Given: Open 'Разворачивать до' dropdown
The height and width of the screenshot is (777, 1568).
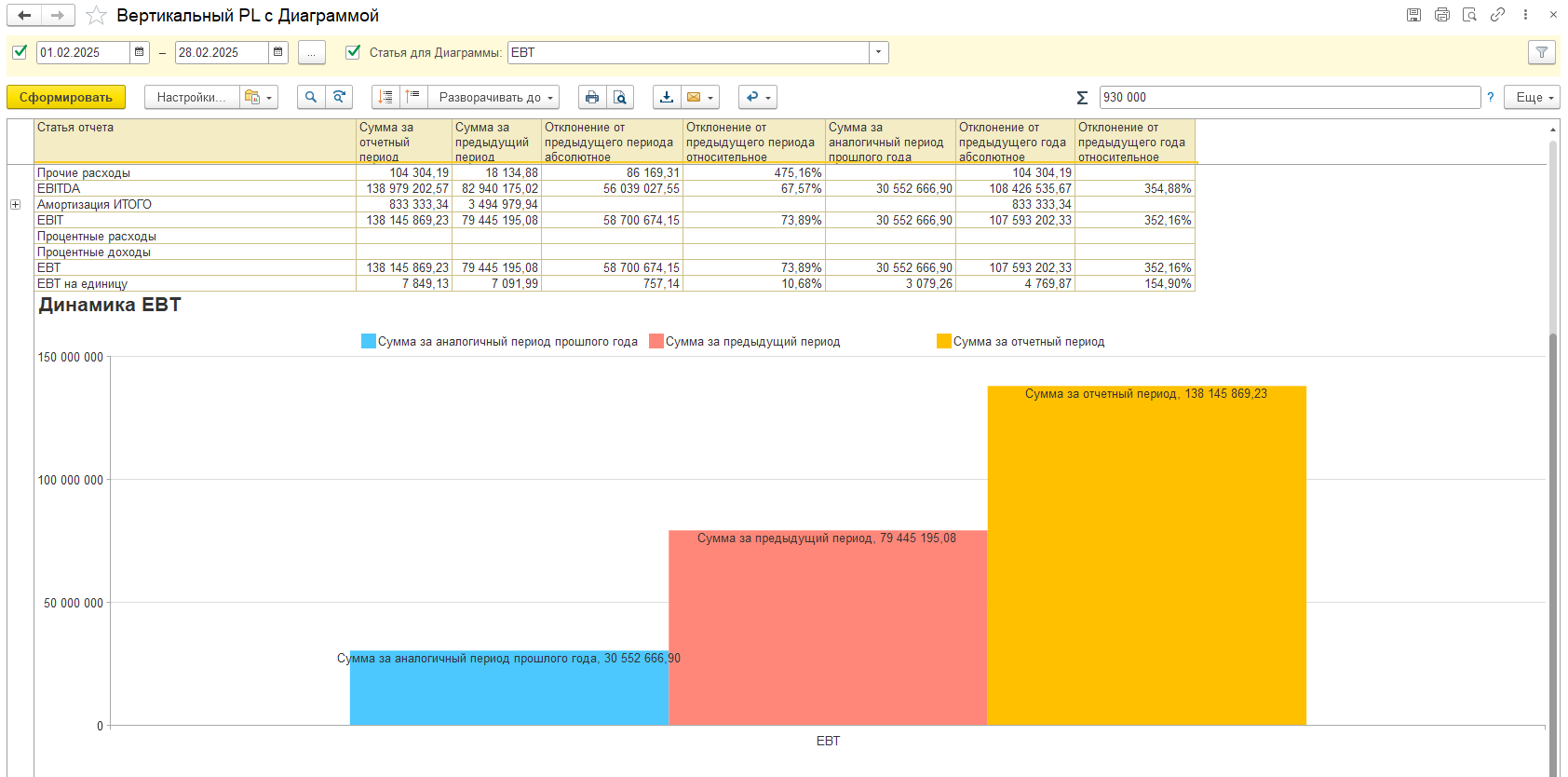Looking at the screenshot, I should 493,97.
